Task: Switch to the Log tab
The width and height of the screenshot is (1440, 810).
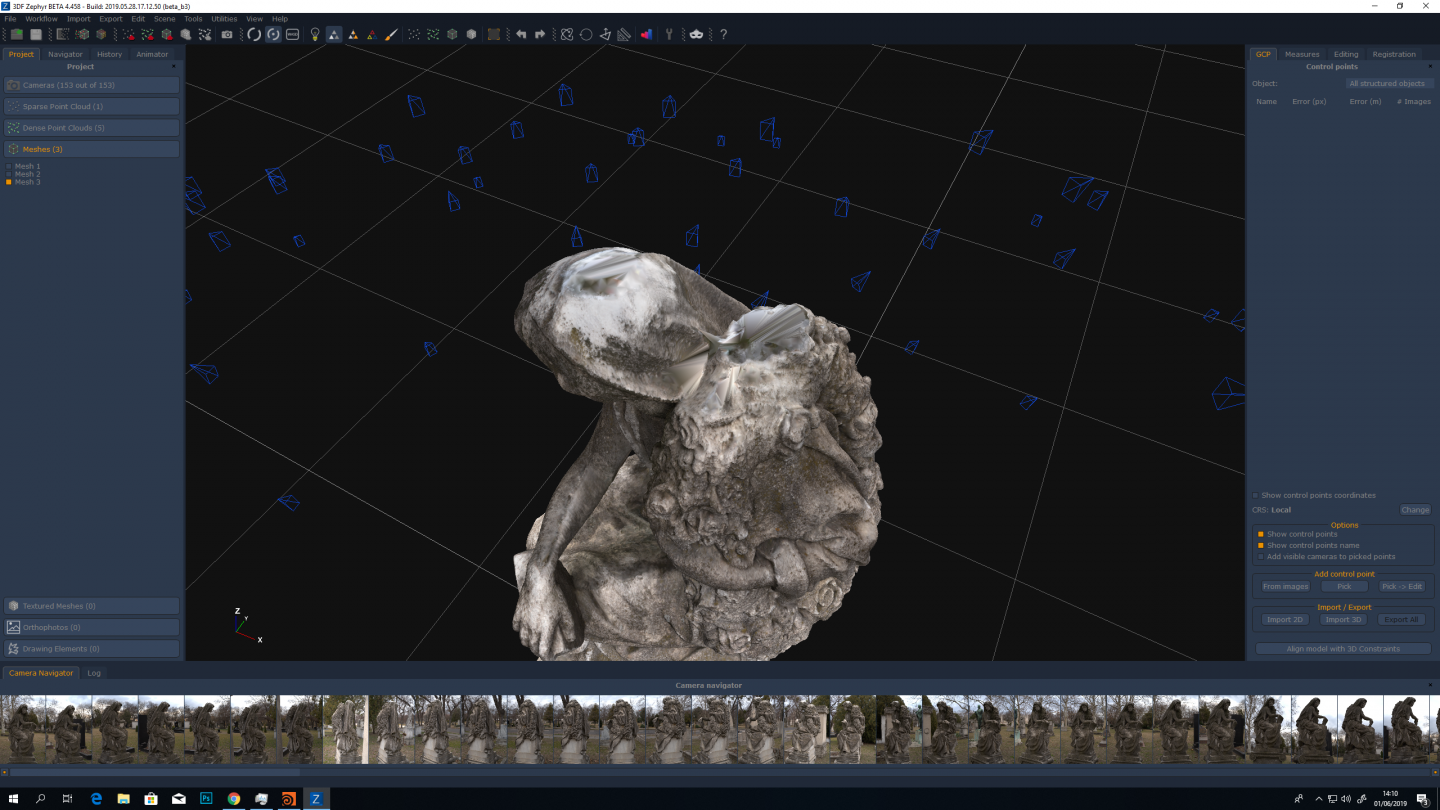Action: (94, 673)
